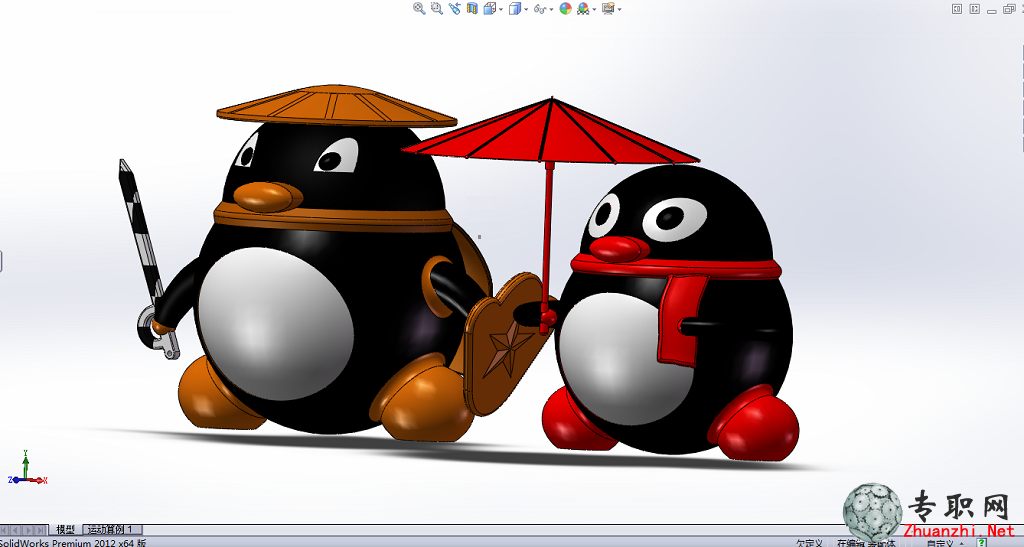Open the View Settings dropdown arrow

pos(619,9)
